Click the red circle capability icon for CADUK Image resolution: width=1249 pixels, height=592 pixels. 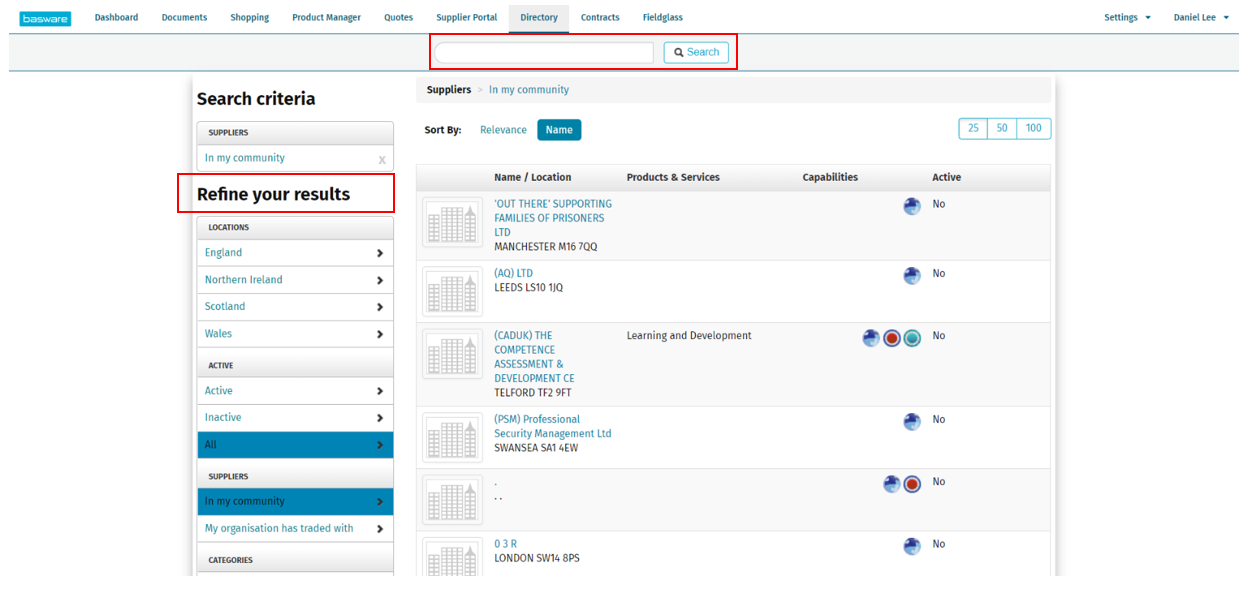point(891,338)
